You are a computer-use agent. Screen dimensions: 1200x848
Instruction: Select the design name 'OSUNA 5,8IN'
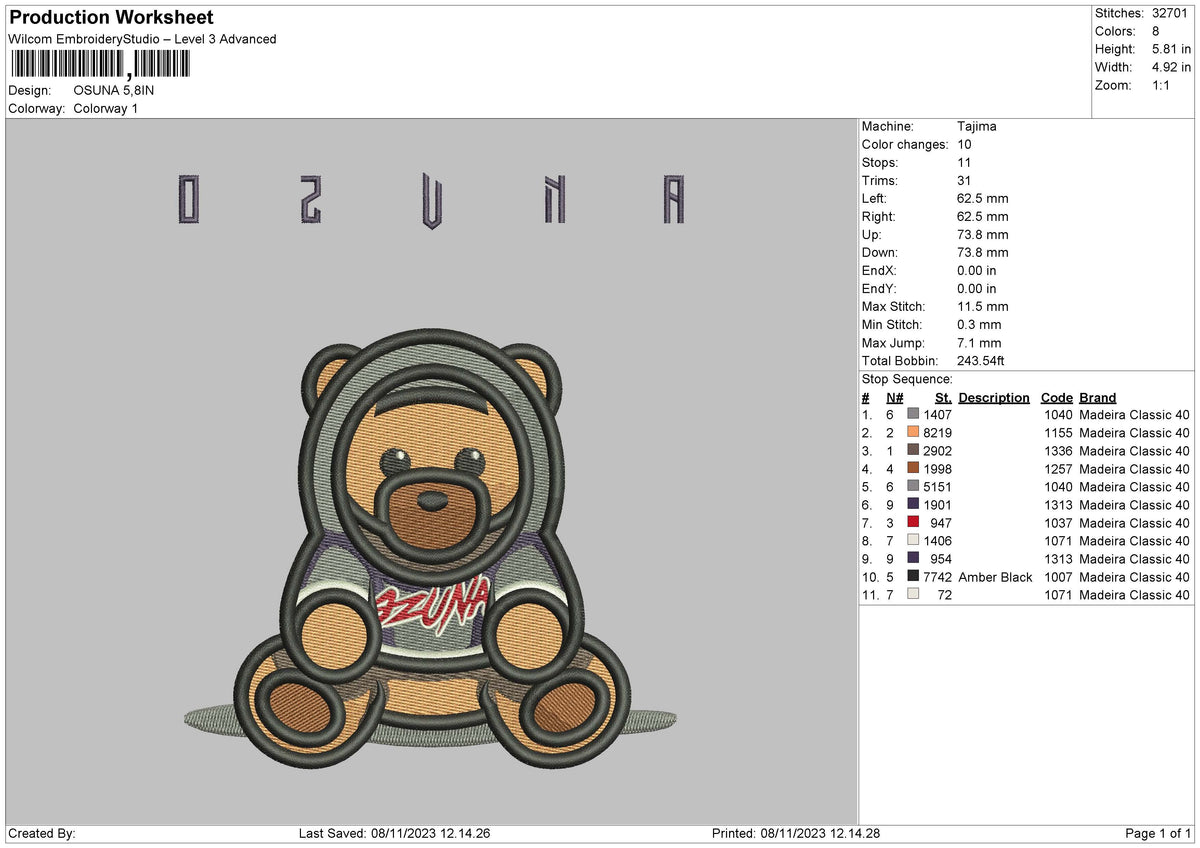click(114, 90)
